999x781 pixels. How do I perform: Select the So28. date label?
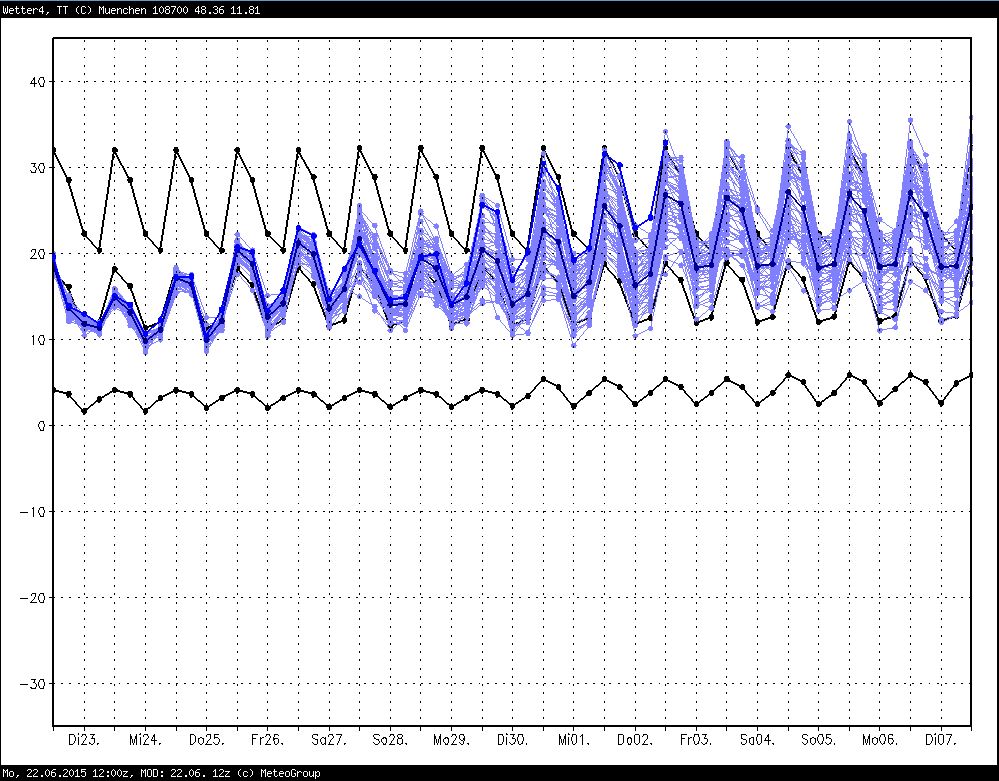(389, 740)
